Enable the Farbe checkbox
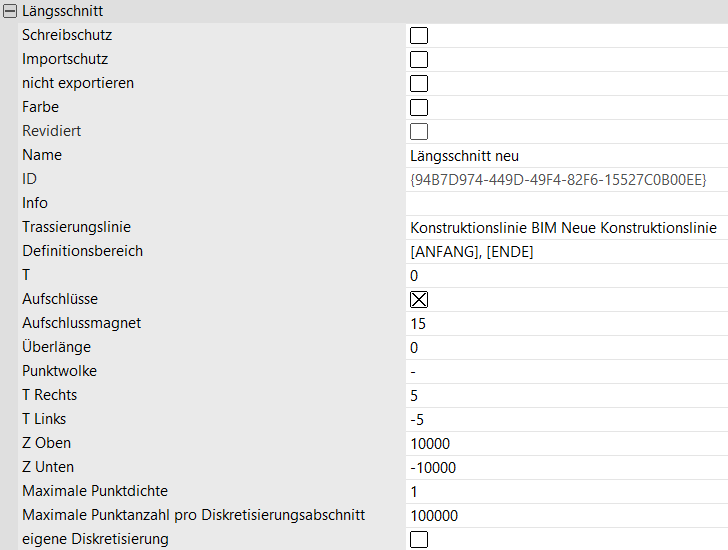The height and width of the screenshot is (550, 728). (x=419, y=107)
